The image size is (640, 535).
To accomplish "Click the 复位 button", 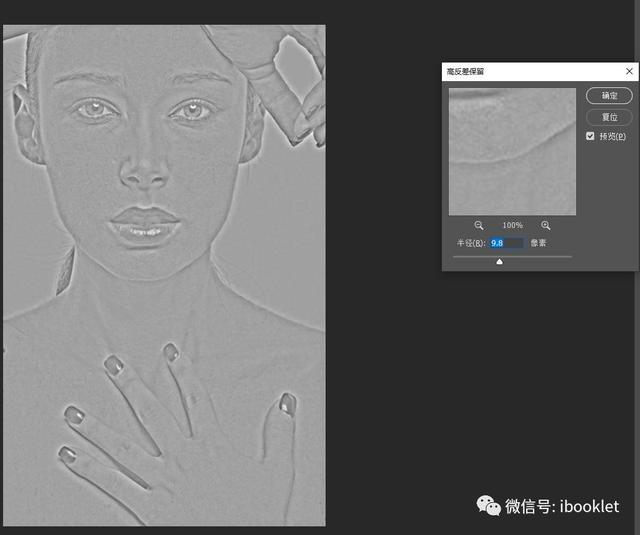I will (609, 118).
